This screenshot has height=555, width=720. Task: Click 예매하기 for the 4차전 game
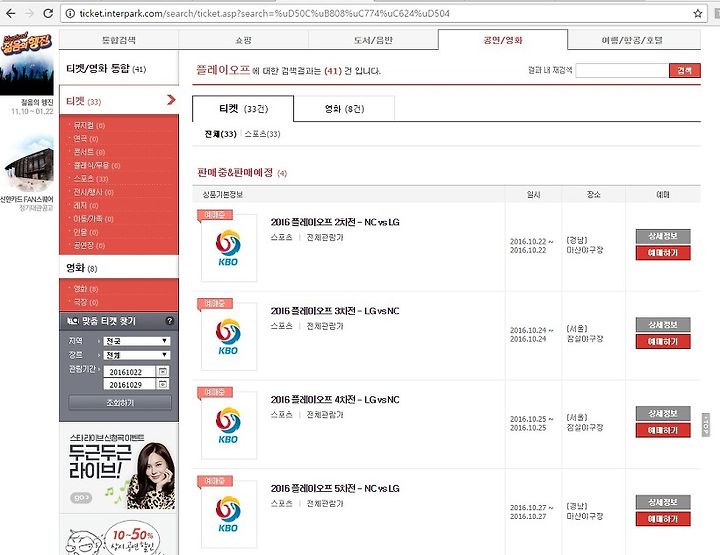[x=663, y=430]
